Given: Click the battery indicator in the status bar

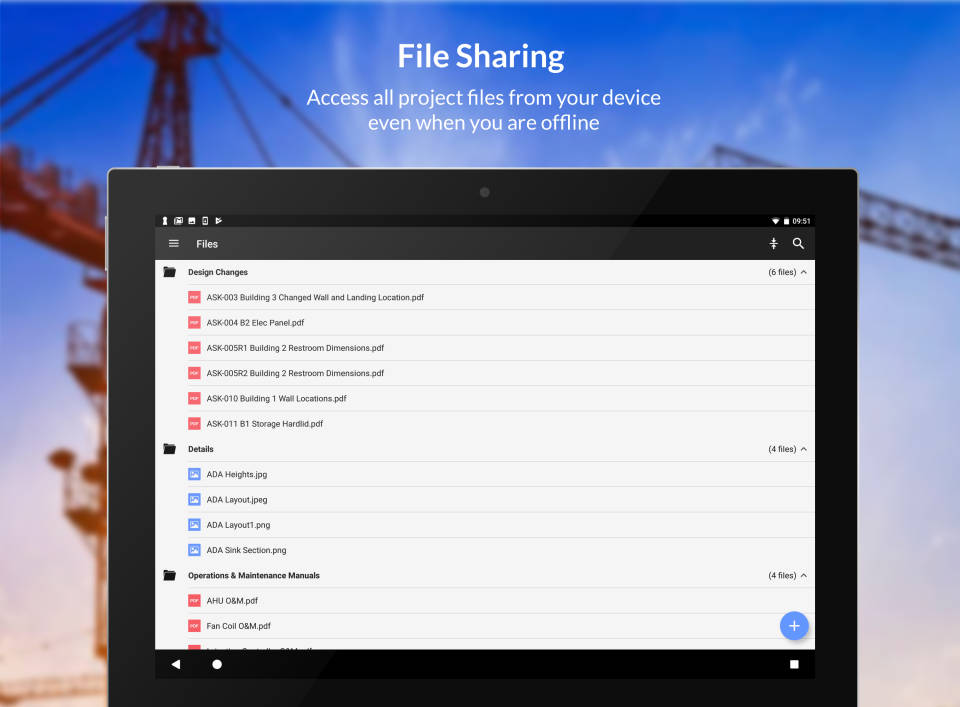Looking at the screenshot, I should coord(785,220).
